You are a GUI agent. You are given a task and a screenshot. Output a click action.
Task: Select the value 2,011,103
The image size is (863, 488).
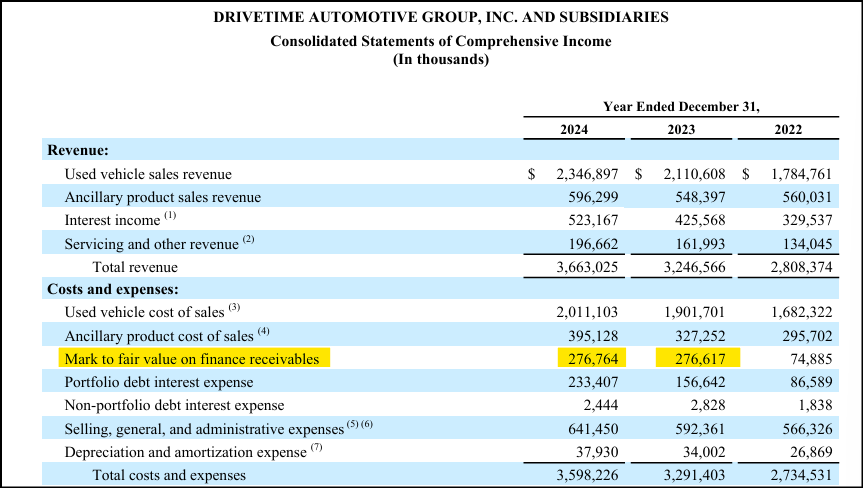pos(587,312)
